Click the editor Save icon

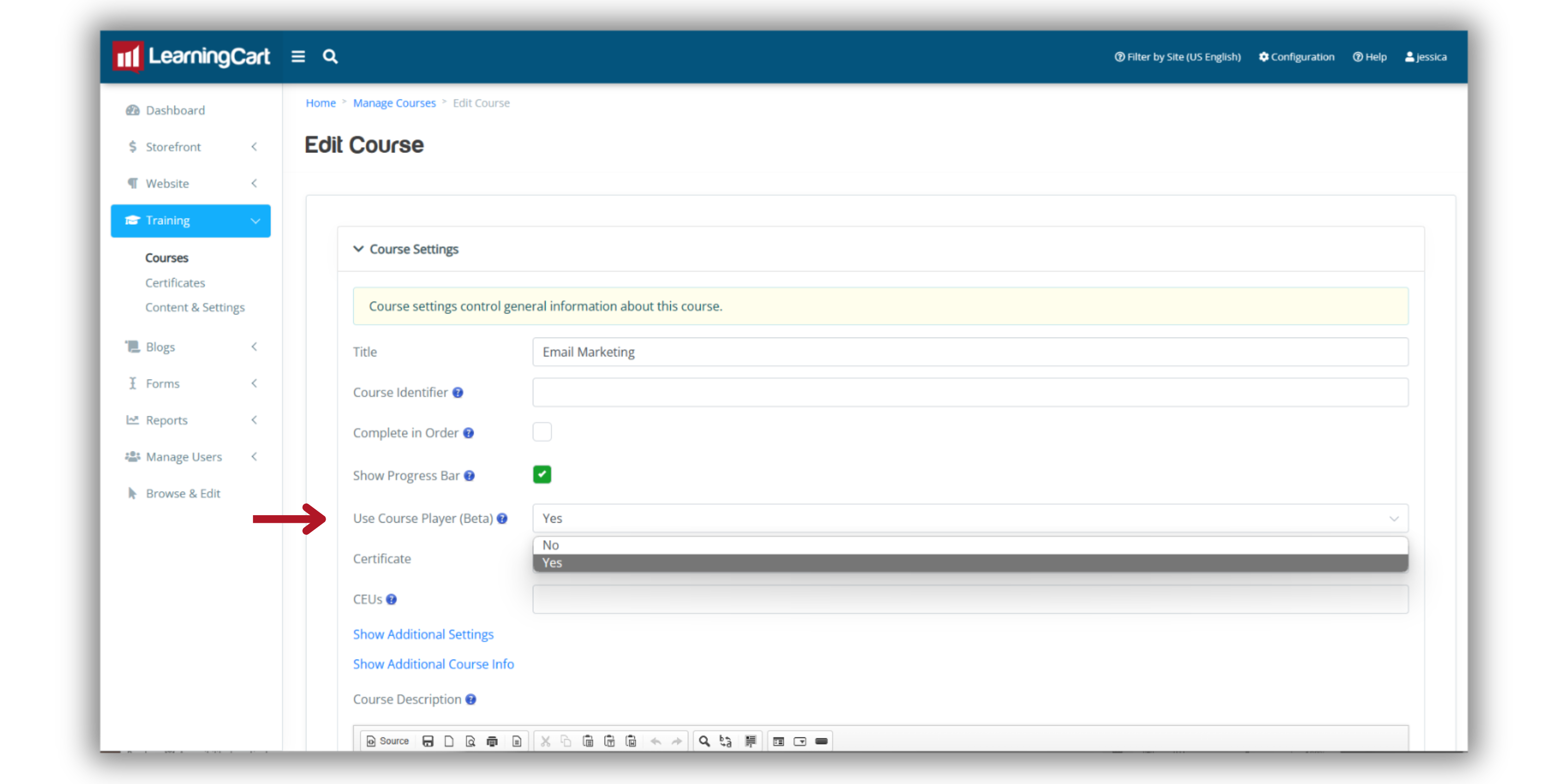tap(428, 741)
